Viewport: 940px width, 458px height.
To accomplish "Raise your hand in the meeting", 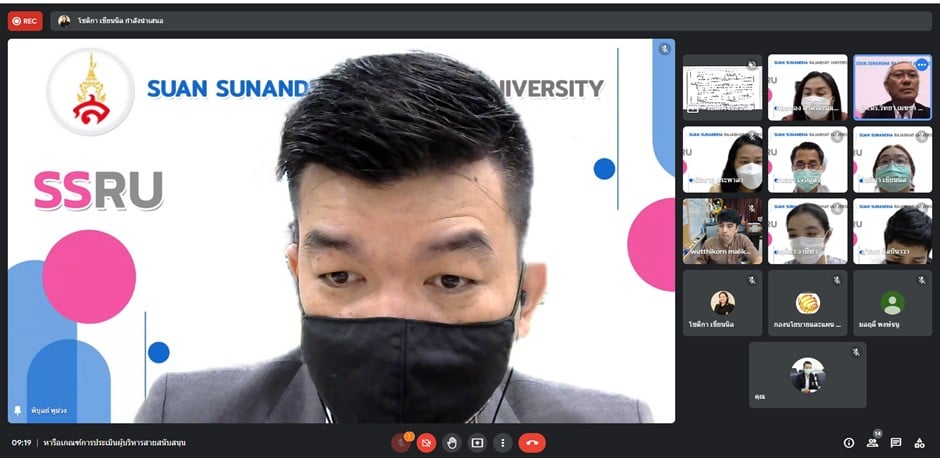I will click(452, 443).
